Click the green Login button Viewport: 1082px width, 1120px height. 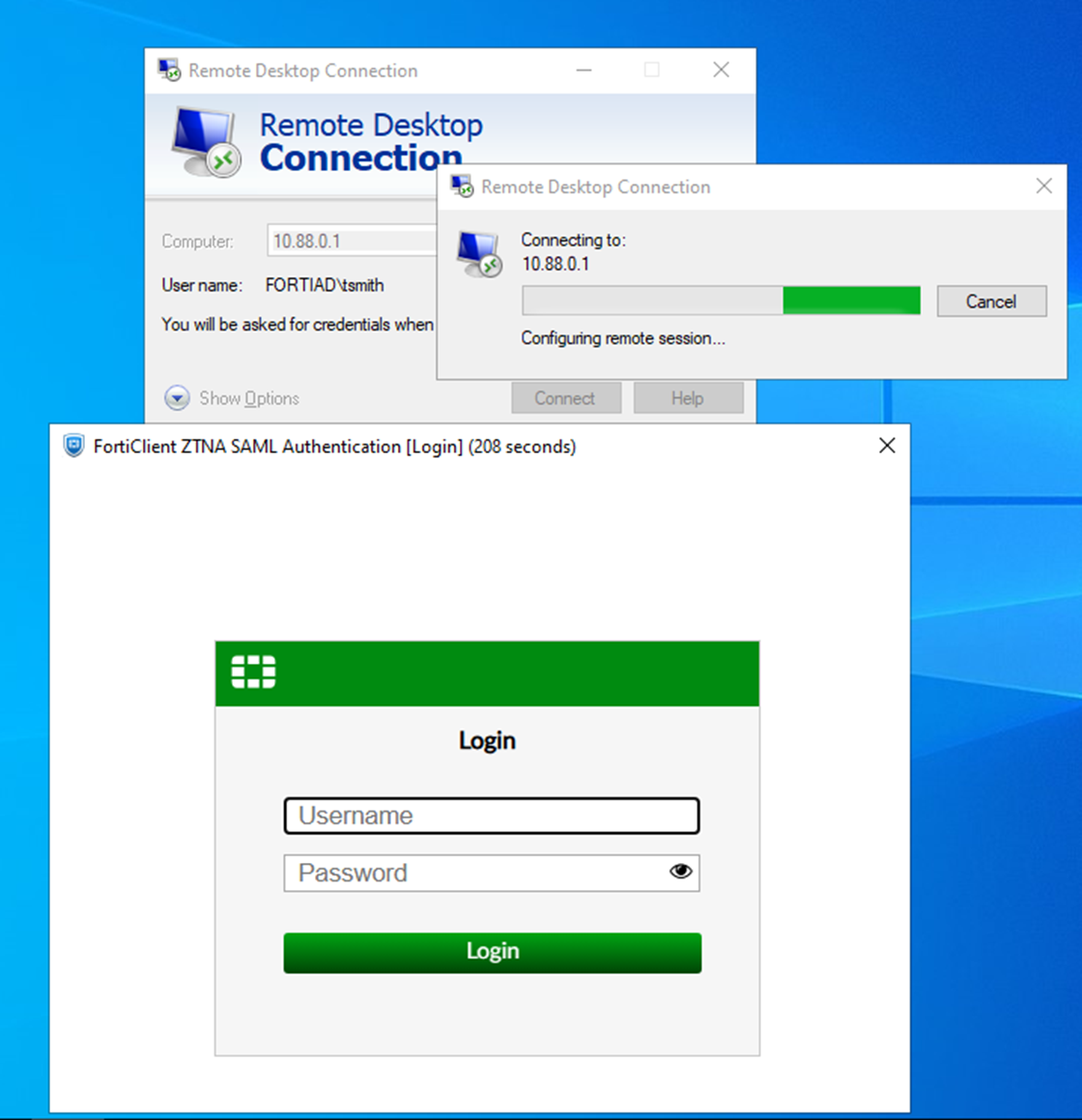click(x=492, y=952)
